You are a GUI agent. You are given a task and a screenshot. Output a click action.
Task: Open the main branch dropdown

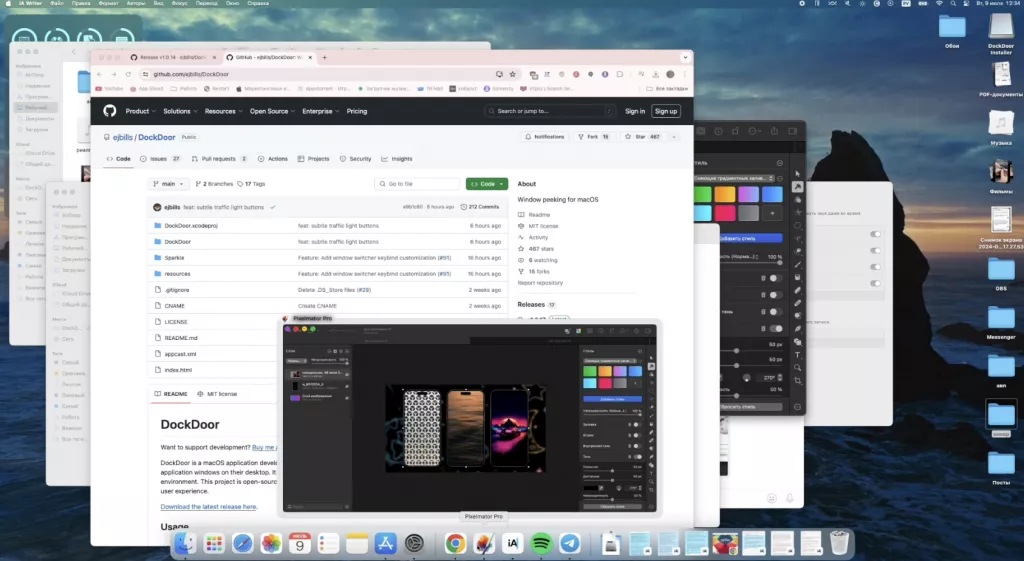[x=168, y=184]
